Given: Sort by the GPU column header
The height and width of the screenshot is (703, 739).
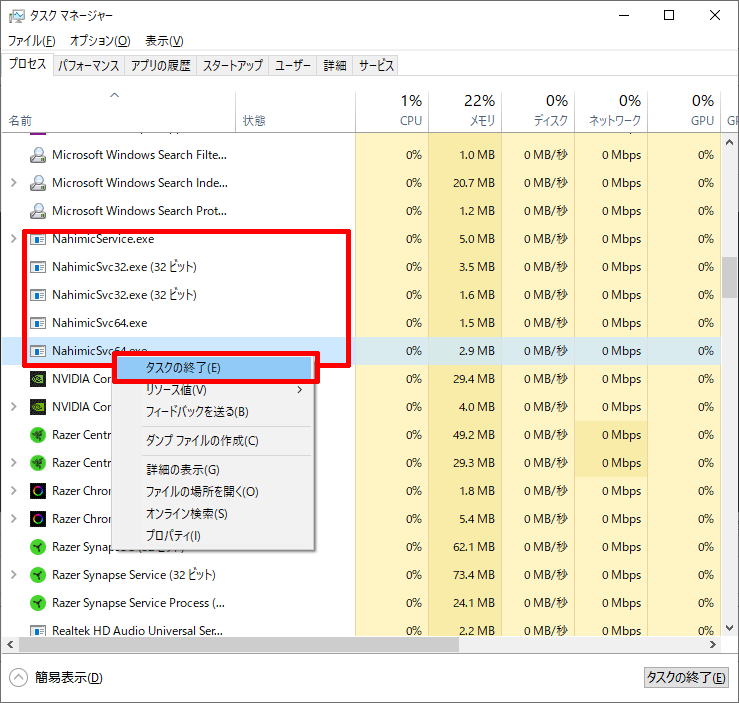Looking at the screenshot, I should pos(684,112).
